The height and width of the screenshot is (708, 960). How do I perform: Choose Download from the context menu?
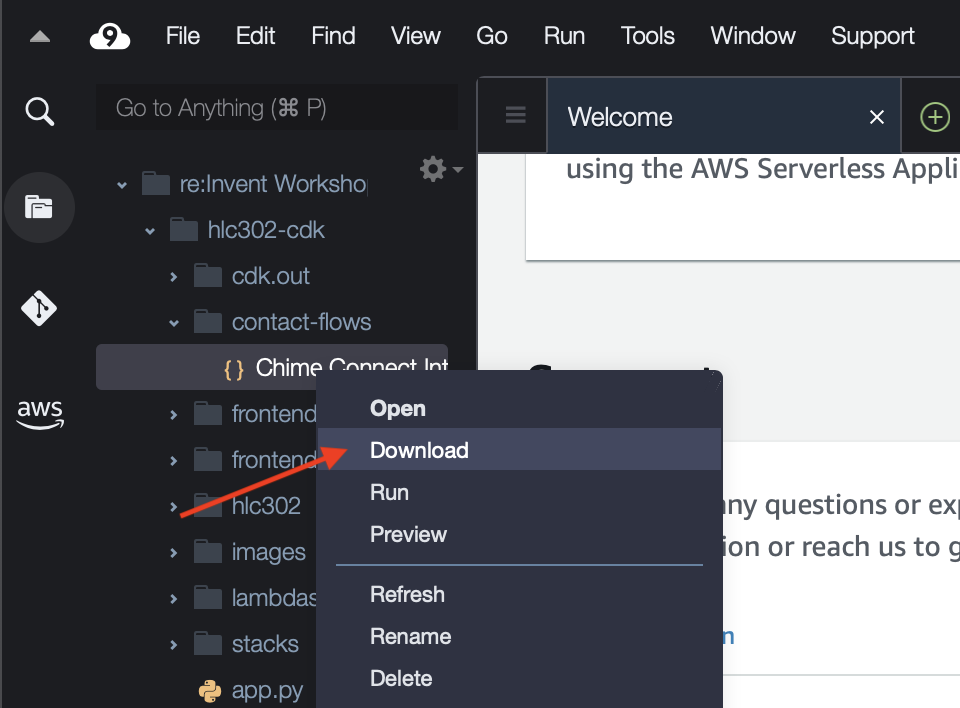tap(519, 450)
